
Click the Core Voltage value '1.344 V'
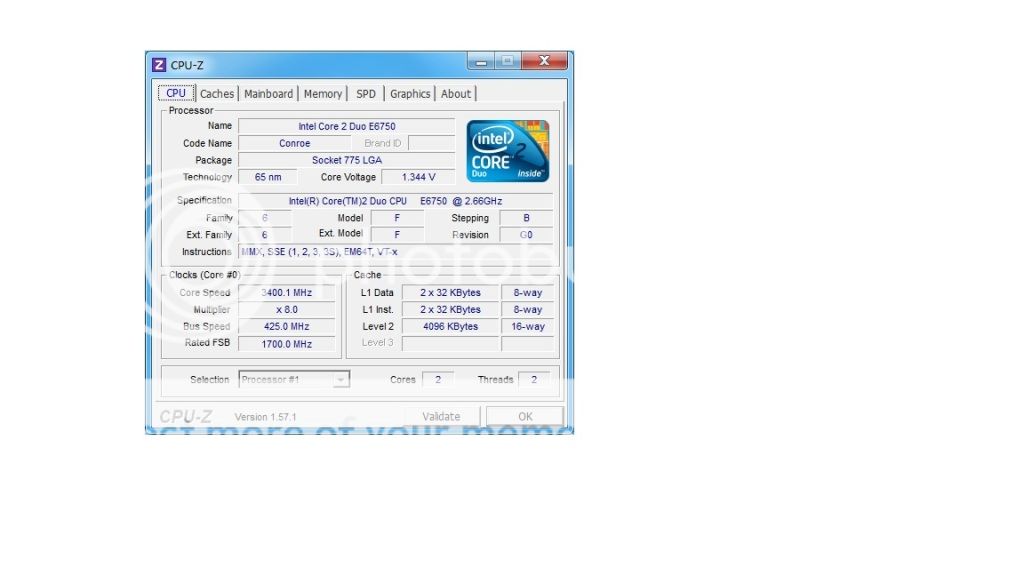coord(418,177)
